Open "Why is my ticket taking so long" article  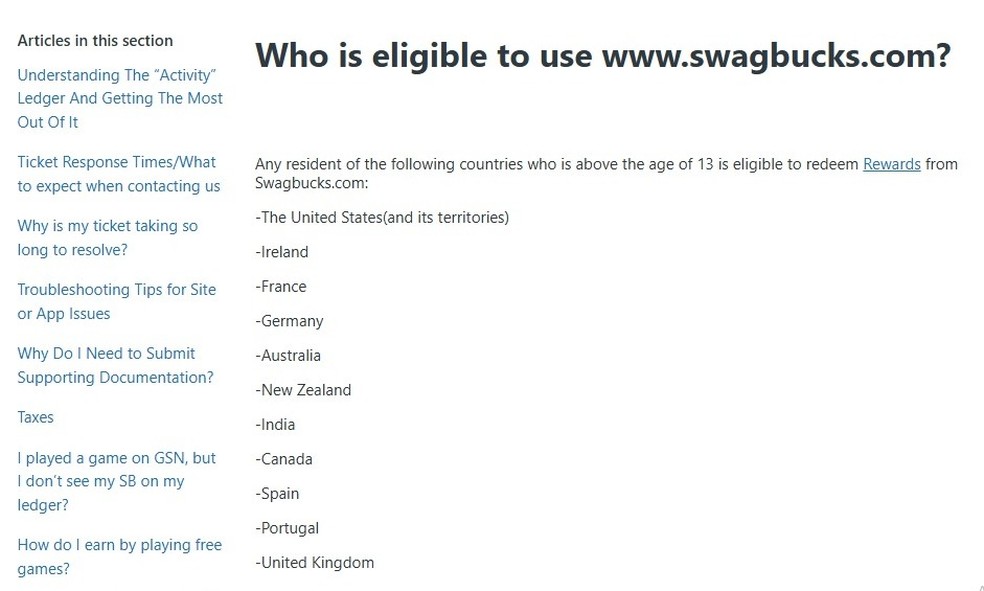tap(107, 238)
